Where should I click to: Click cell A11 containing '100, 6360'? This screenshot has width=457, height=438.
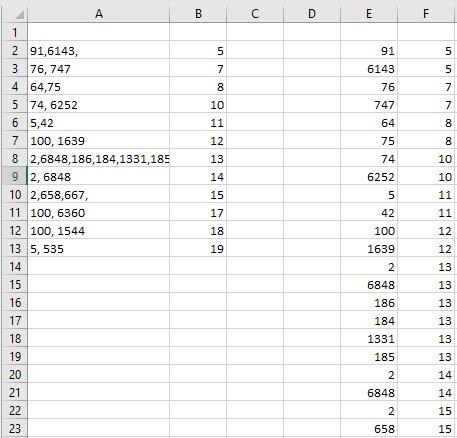[x=98, y=213]
